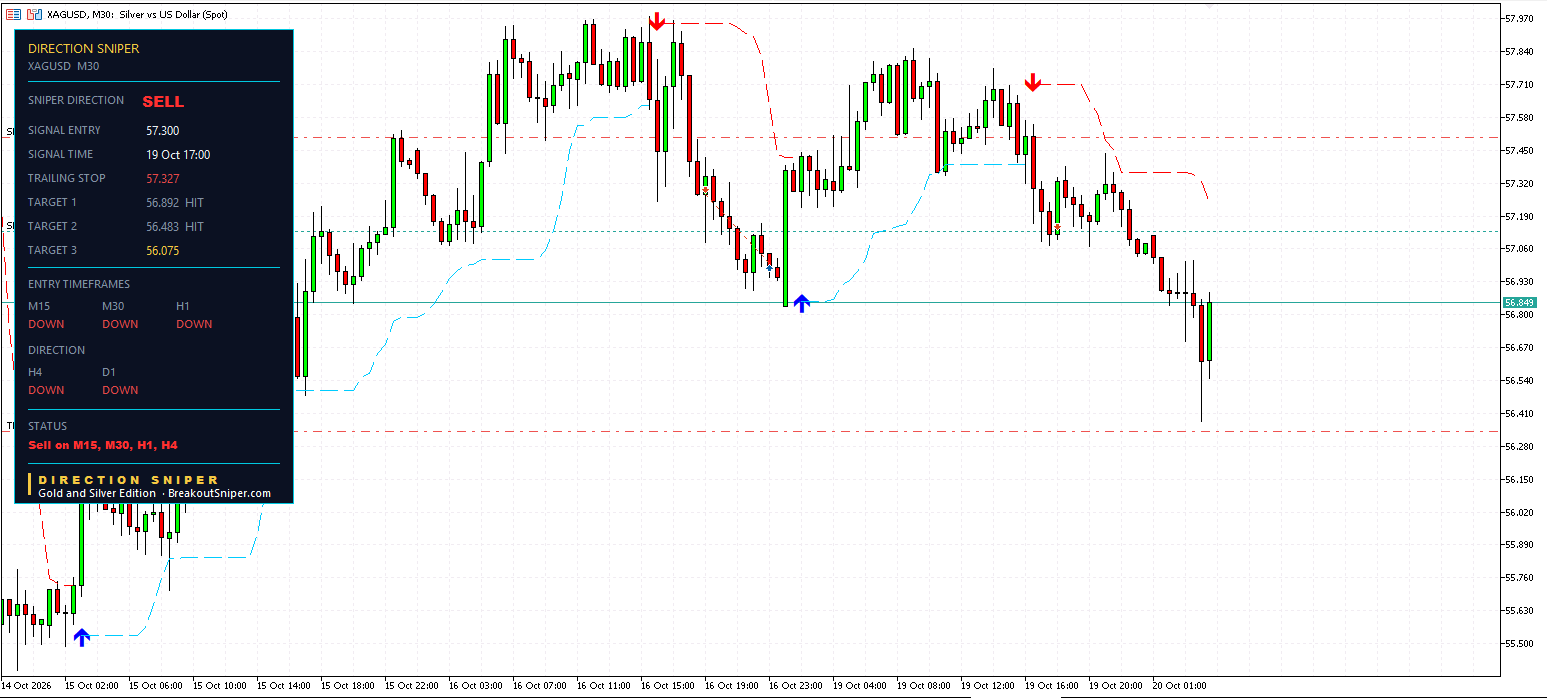Click Target 3 value 56.075

point(163,251)
